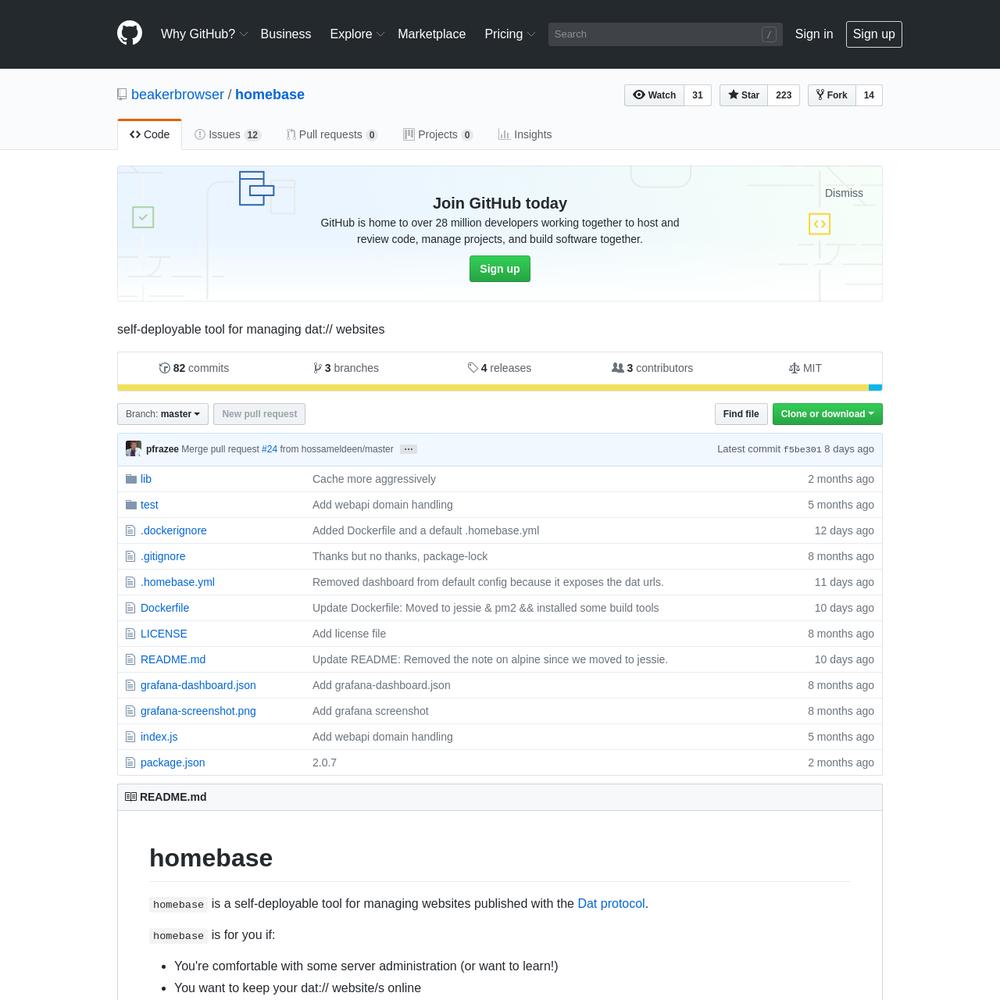Screen dimensions: 1000x1000
Task: Open the Dat protocol link
Action: [611, 904]
